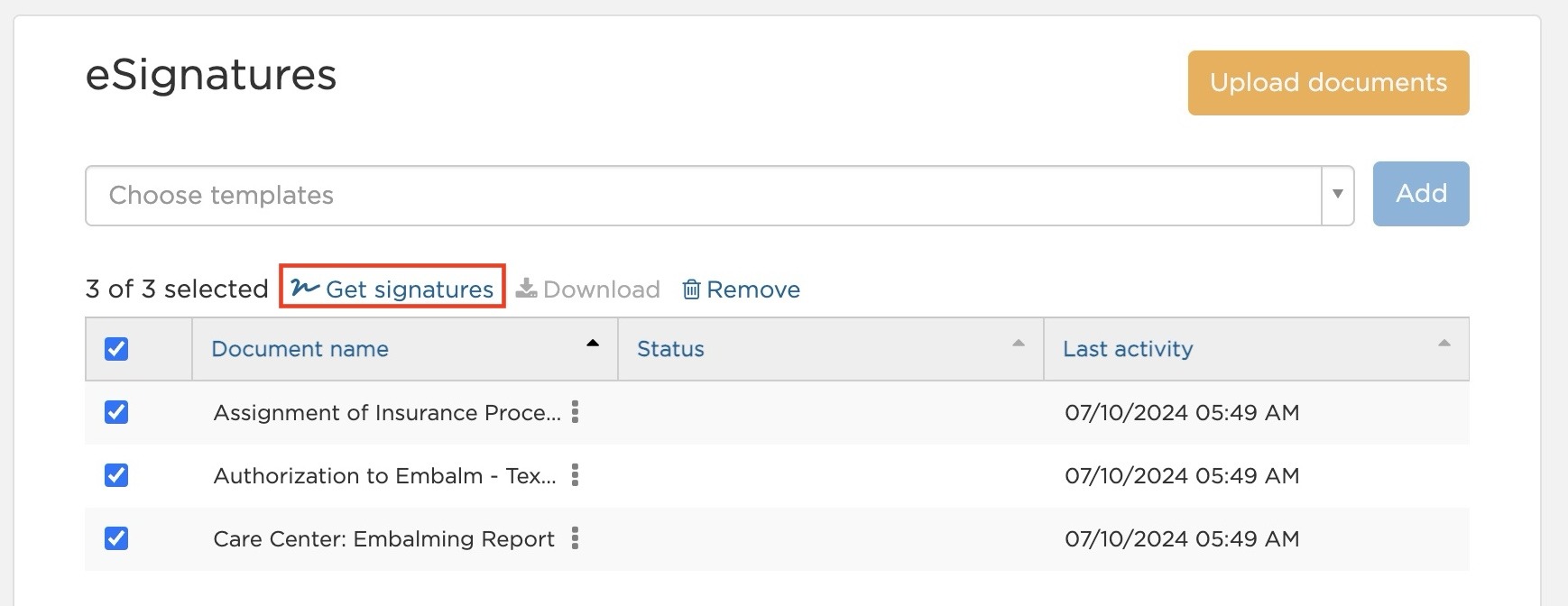Click the Upload documents button
The image size is (1568, 606).
click(x=1328, y=83)
